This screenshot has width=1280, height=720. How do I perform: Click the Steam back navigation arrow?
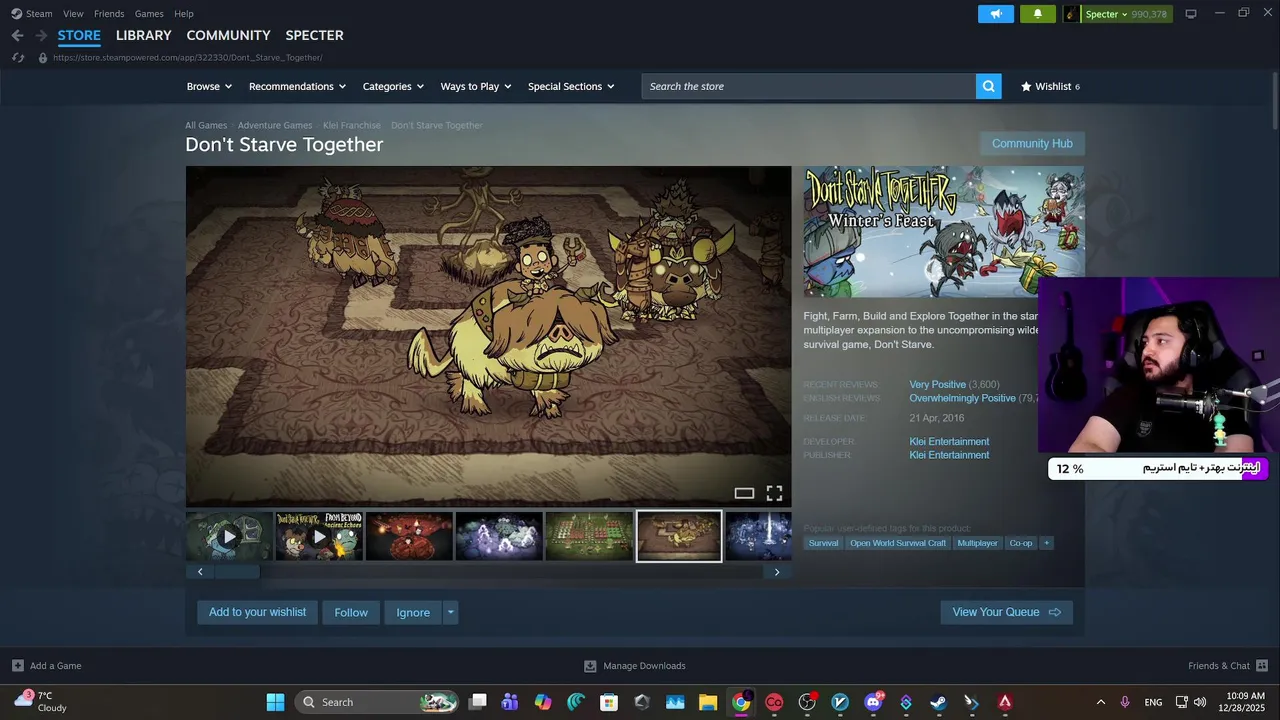pyautogui.click(x=17, y=35)
